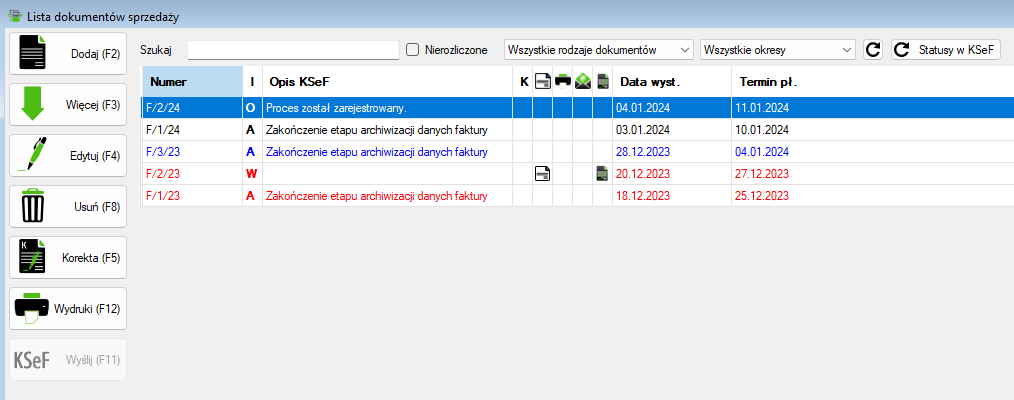
Task: Expand the Wszystkie rodzaje dokumentów dropdown
Action: [598, 50]
